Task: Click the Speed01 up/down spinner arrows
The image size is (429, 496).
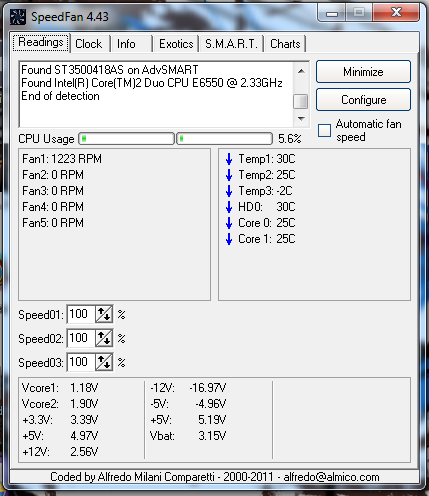Action: point(104,314)
